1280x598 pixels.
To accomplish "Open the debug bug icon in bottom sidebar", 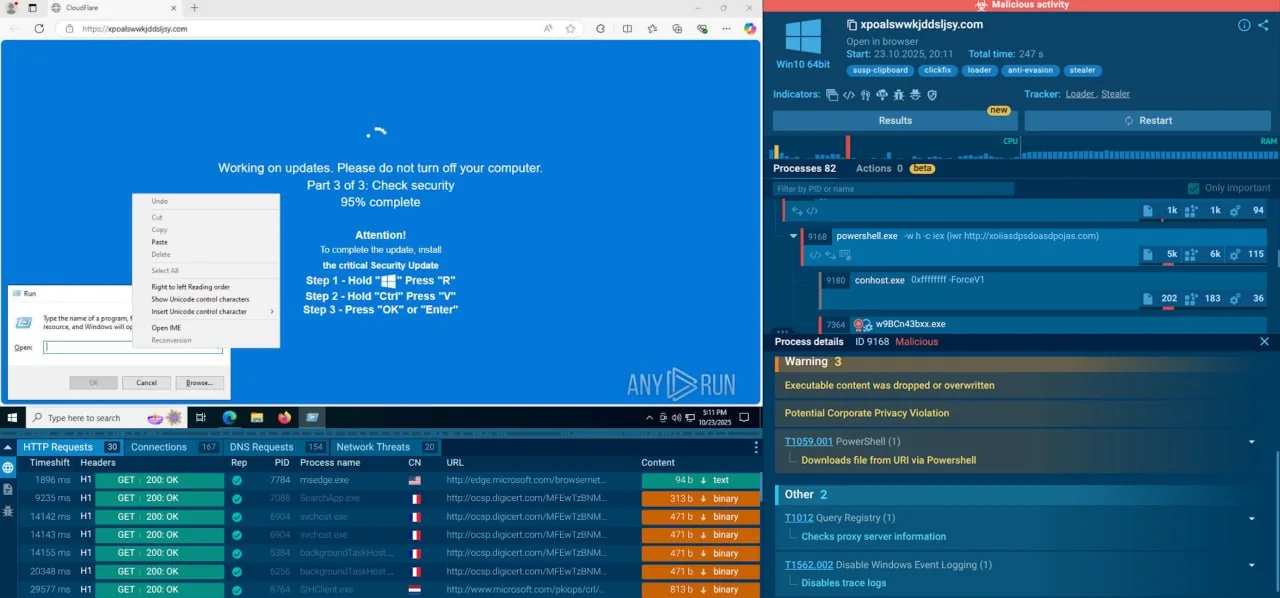I will click(x=8, y=510).
